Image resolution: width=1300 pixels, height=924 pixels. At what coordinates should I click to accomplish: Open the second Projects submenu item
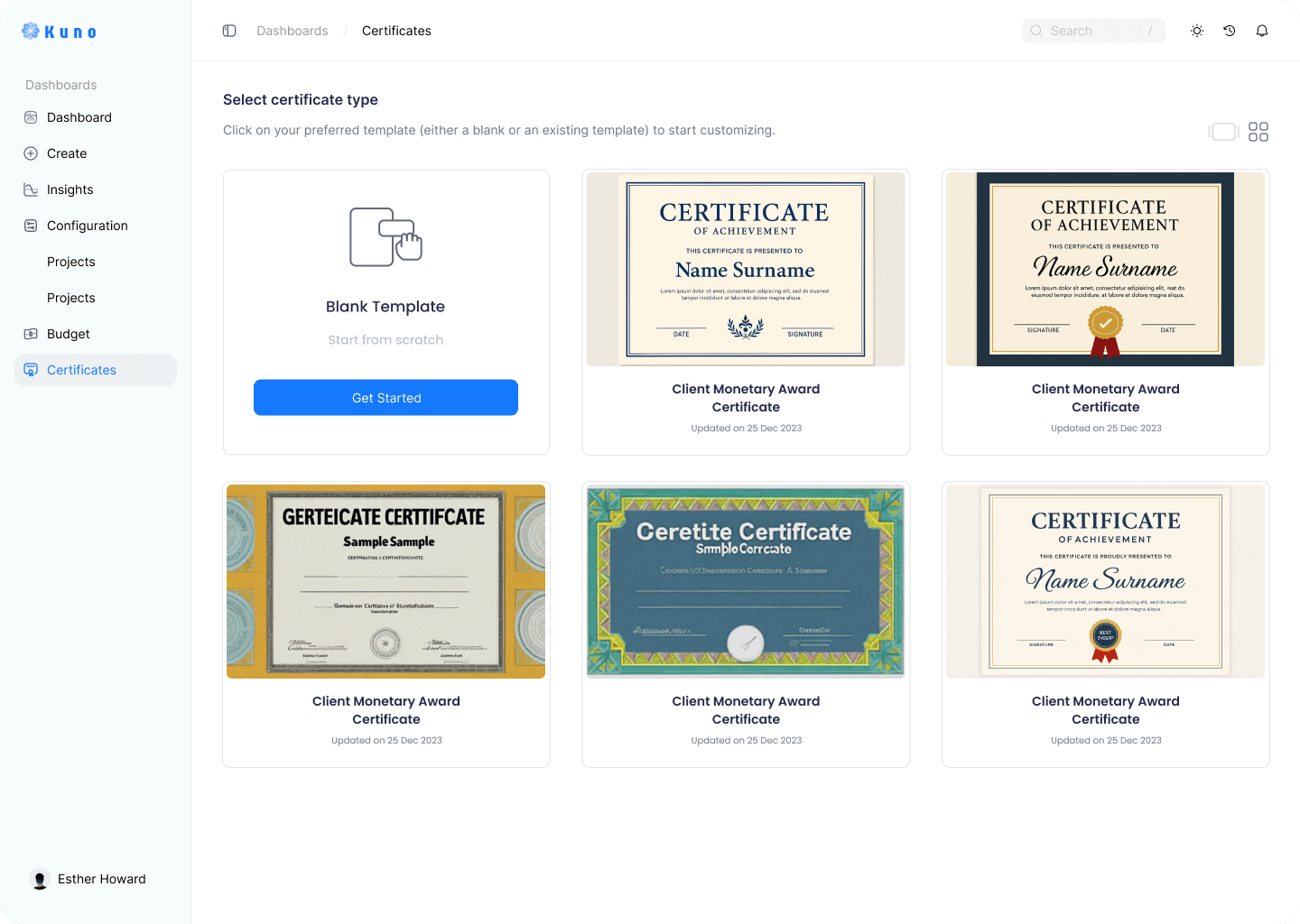pos(71,298)
